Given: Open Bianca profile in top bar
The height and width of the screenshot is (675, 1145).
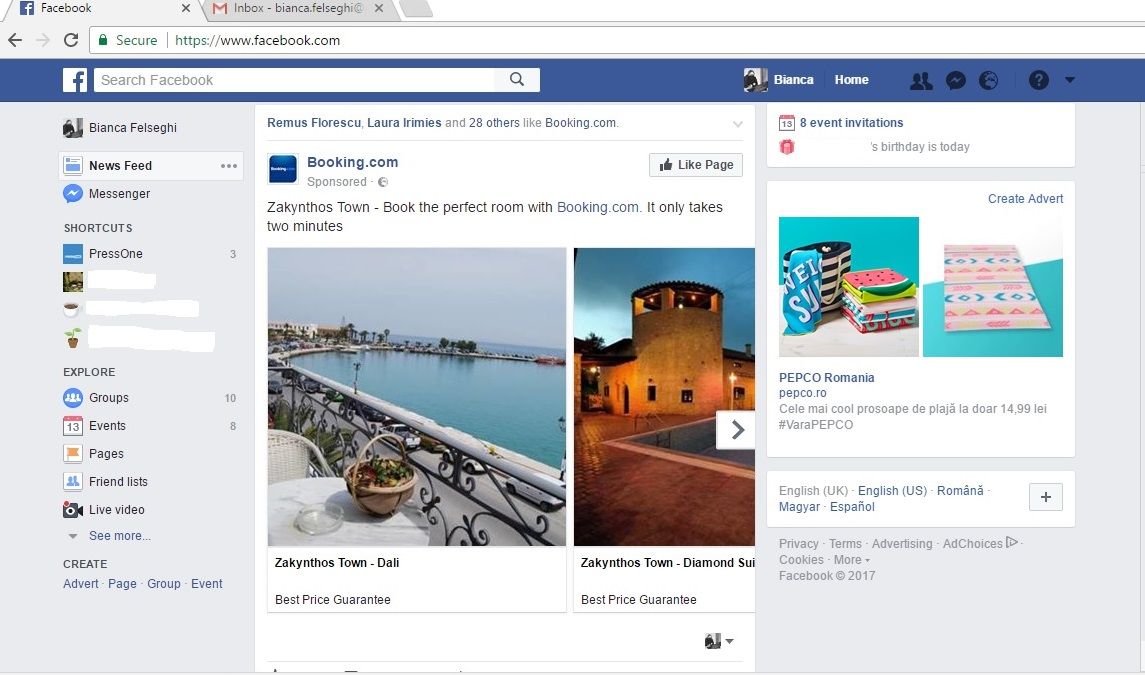Looking at the screenshot, I should click(779, 80).
